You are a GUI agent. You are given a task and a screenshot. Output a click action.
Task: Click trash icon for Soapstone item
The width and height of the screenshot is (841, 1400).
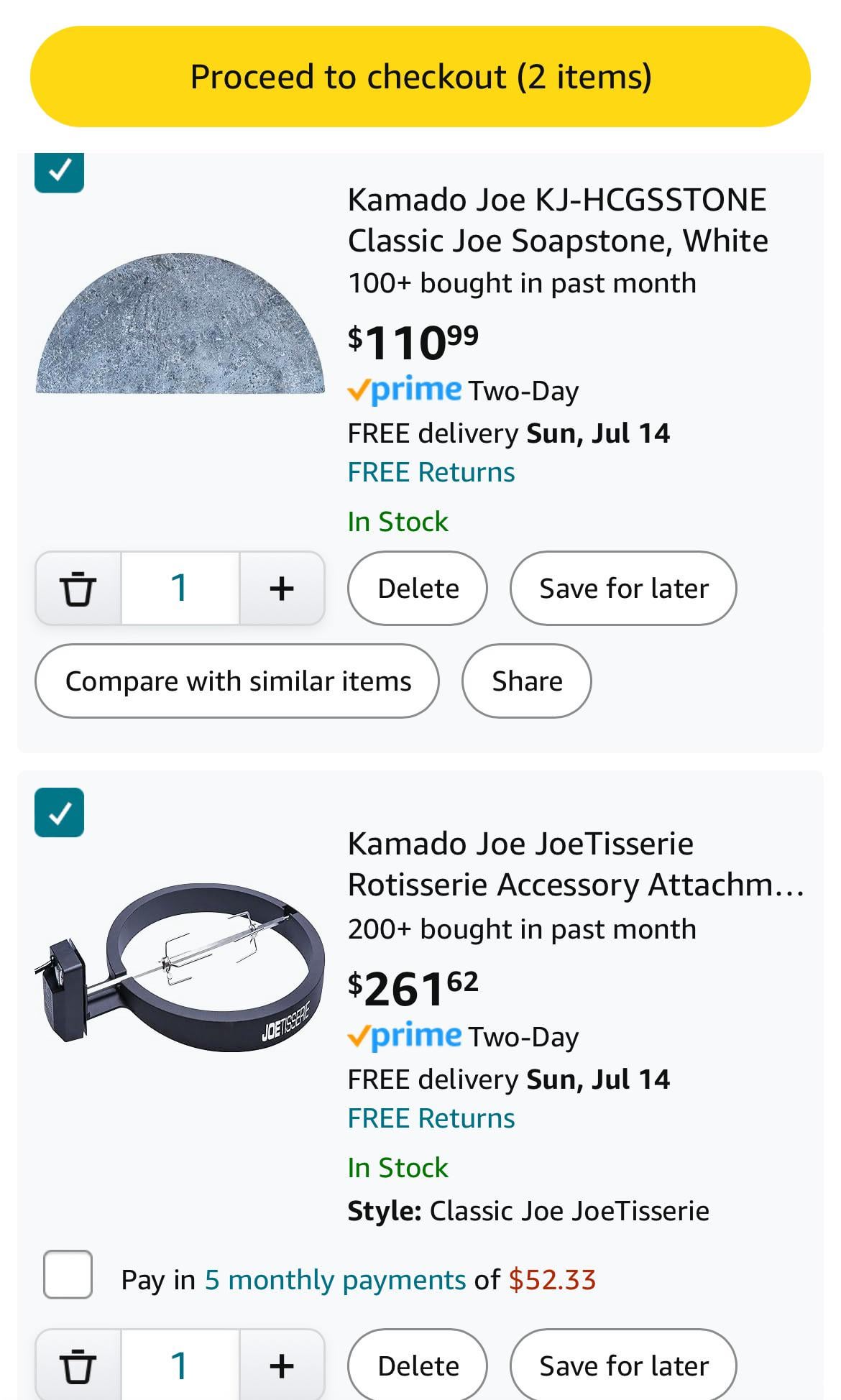point(78,589)
